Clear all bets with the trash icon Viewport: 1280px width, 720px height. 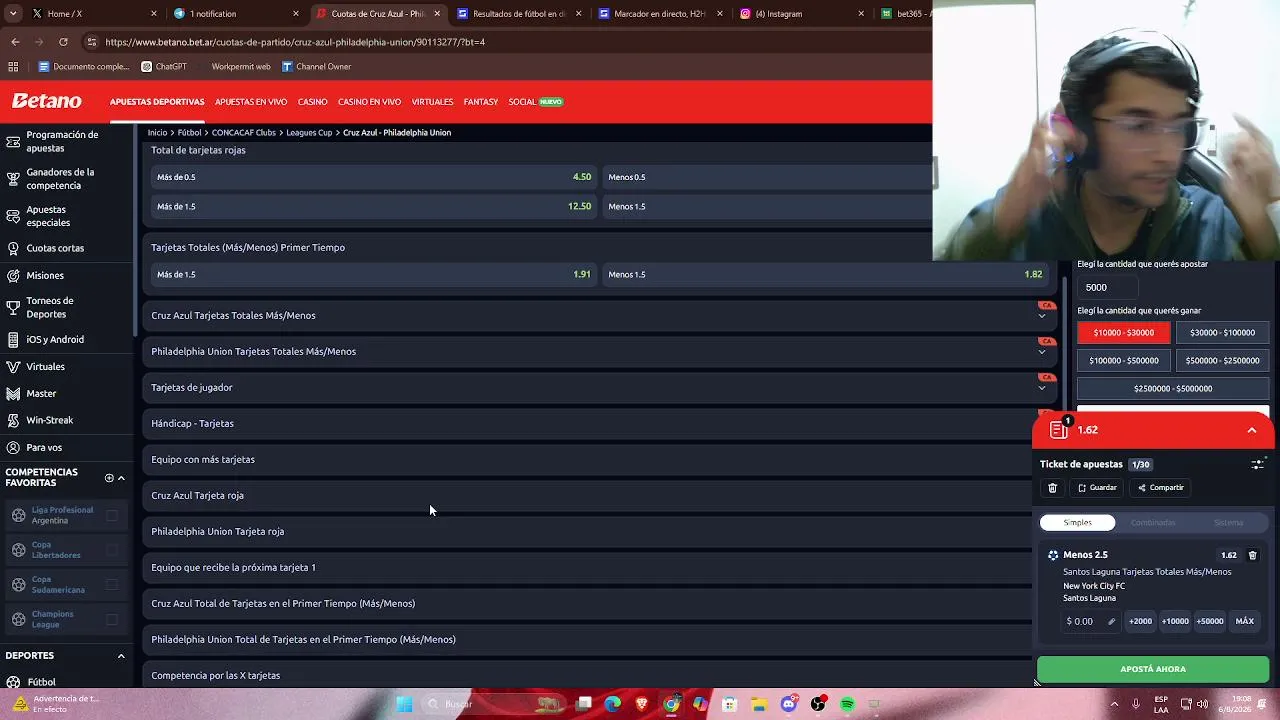point(1052,488)
